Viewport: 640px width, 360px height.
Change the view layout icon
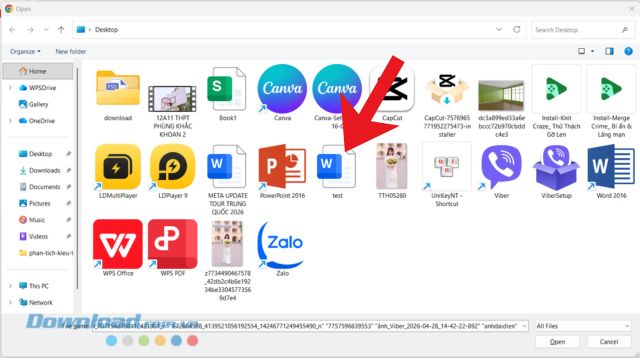[x=582, y=51]
